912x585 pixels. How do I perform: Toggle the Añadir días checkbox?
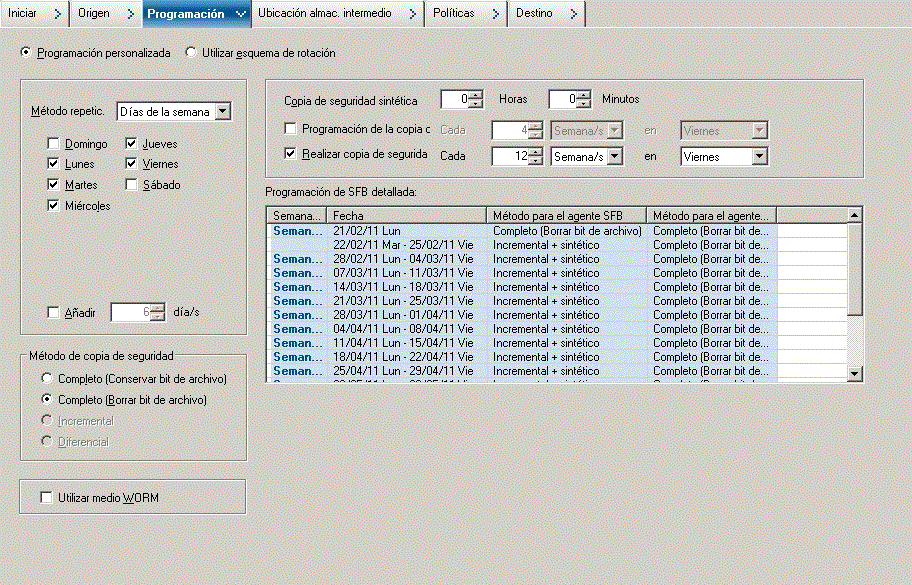tap(54, 313)
